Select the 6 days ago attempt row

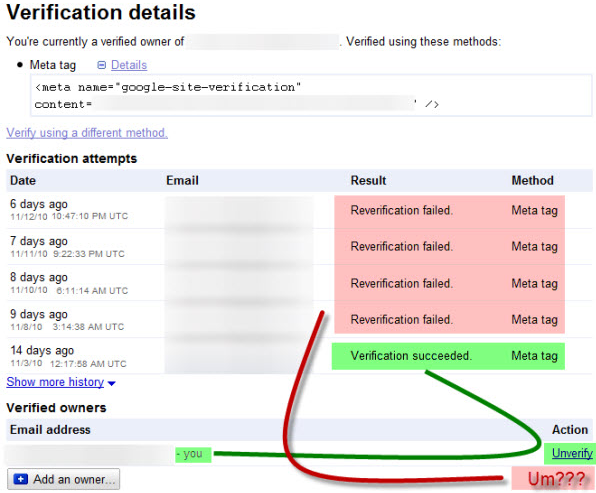(299, 210)
